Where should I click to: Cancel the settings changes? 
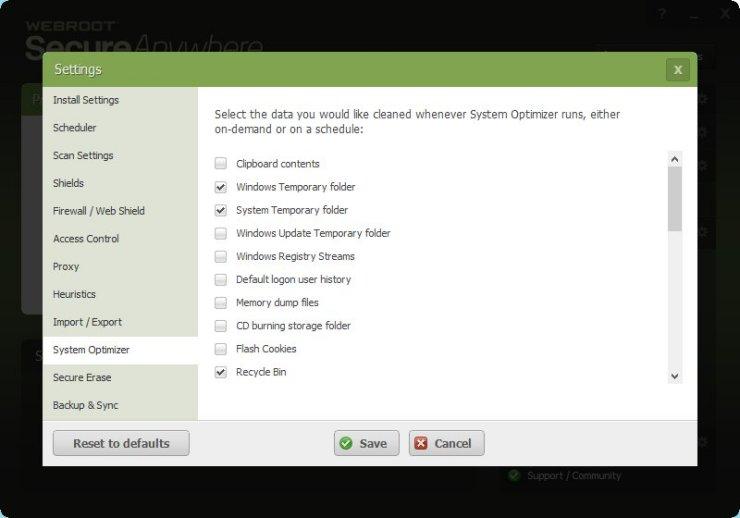click(x=446, y=443)
